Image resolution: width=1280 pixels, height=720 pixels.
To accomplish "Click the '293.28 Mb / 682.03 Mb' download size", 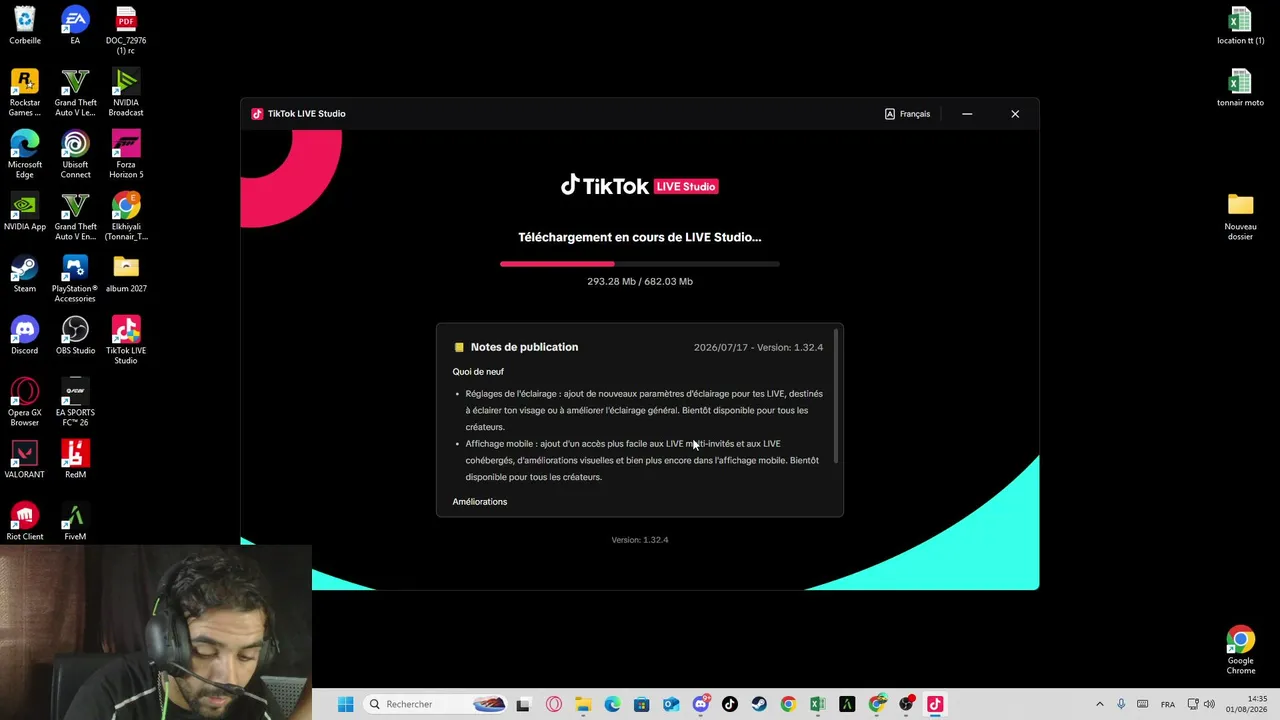I will click(640, 282).
